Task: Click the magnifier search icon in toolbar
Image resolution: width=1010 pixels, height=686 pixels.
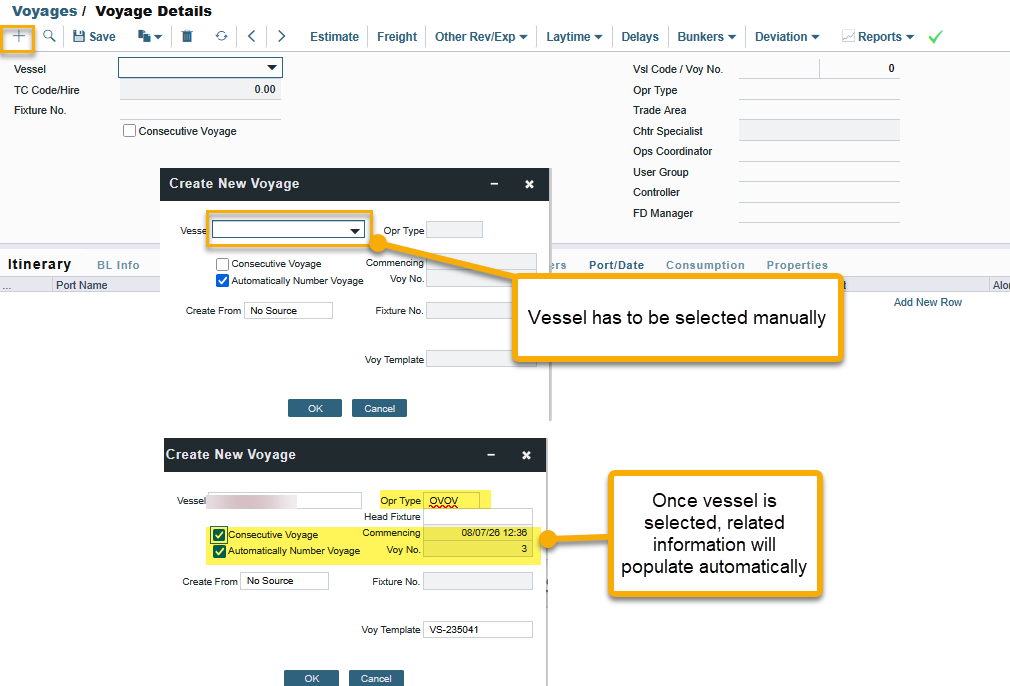Action: (x=49, y=37)
